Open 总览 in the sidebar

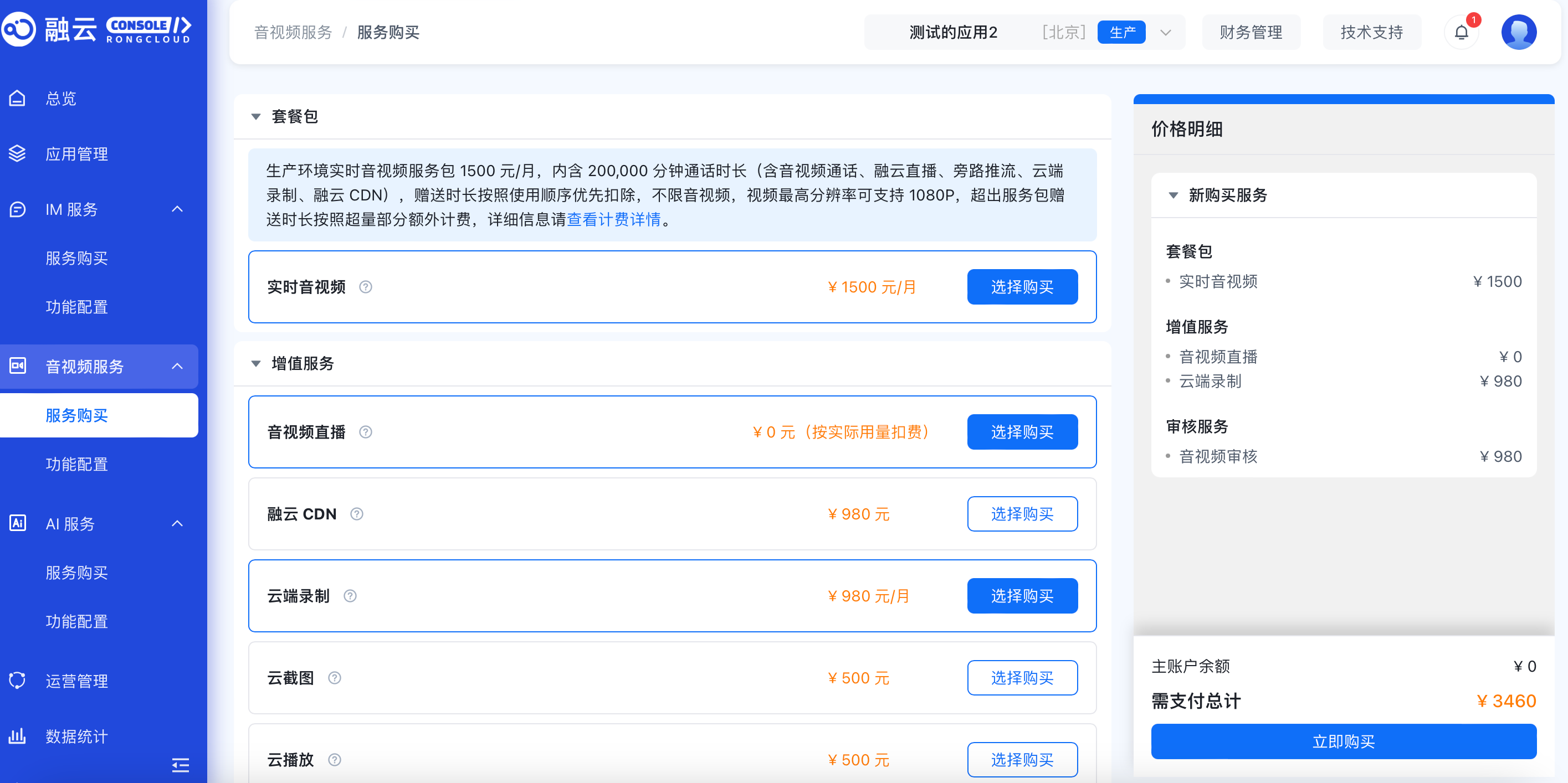tap(61, 98)
